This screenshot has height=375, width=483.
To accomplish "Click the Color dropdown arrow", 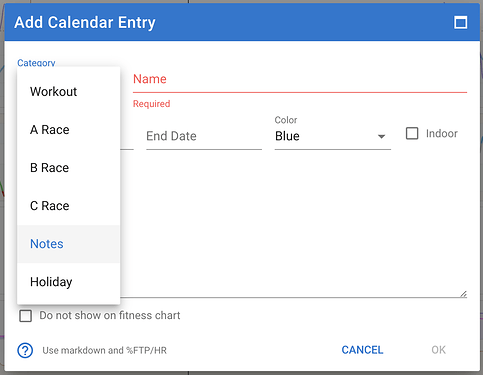I will (x=381, y=136).
